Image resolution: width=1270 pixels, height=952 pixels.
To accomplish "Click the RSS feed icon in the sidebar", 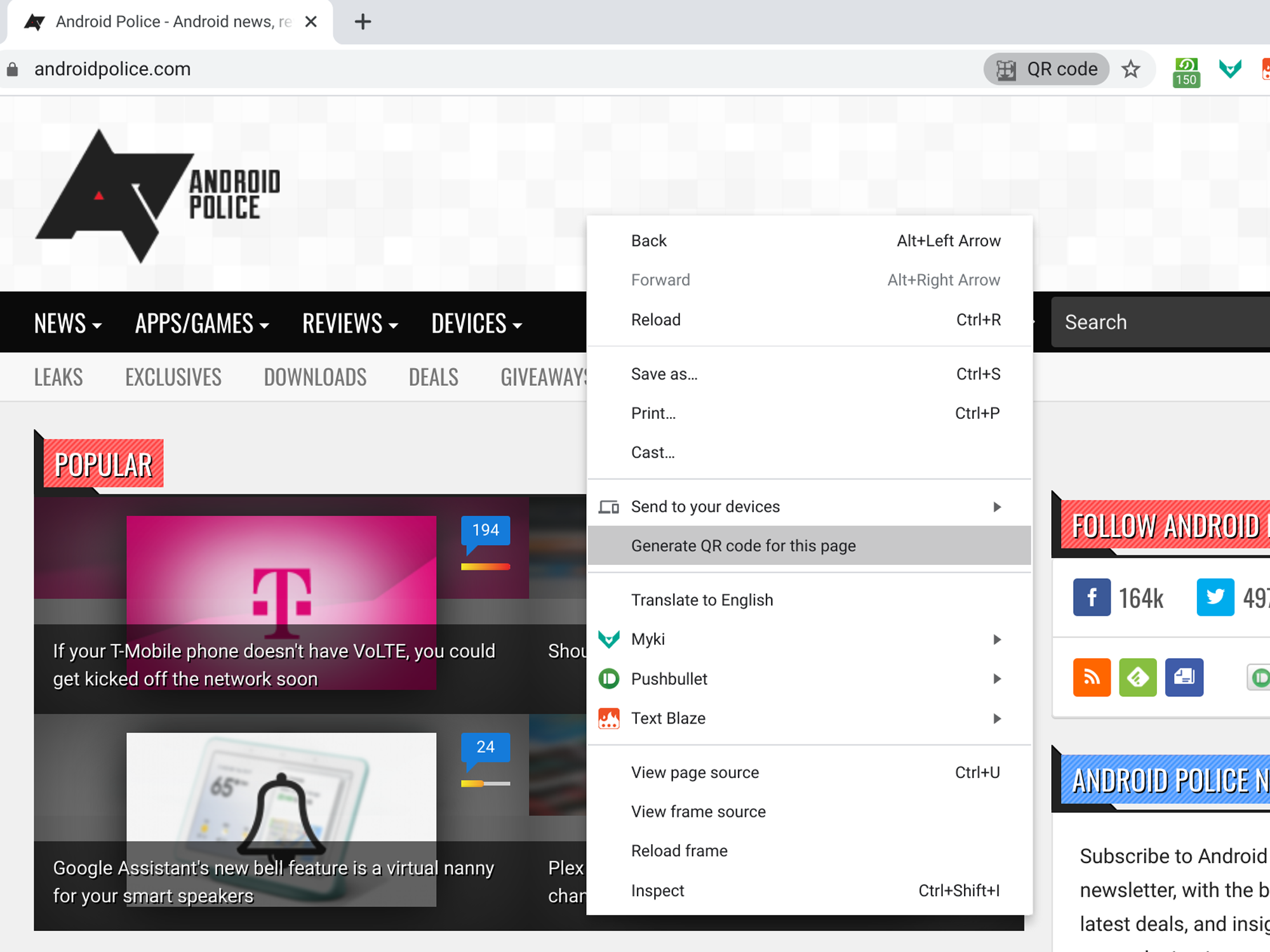I will point(1092,677).
